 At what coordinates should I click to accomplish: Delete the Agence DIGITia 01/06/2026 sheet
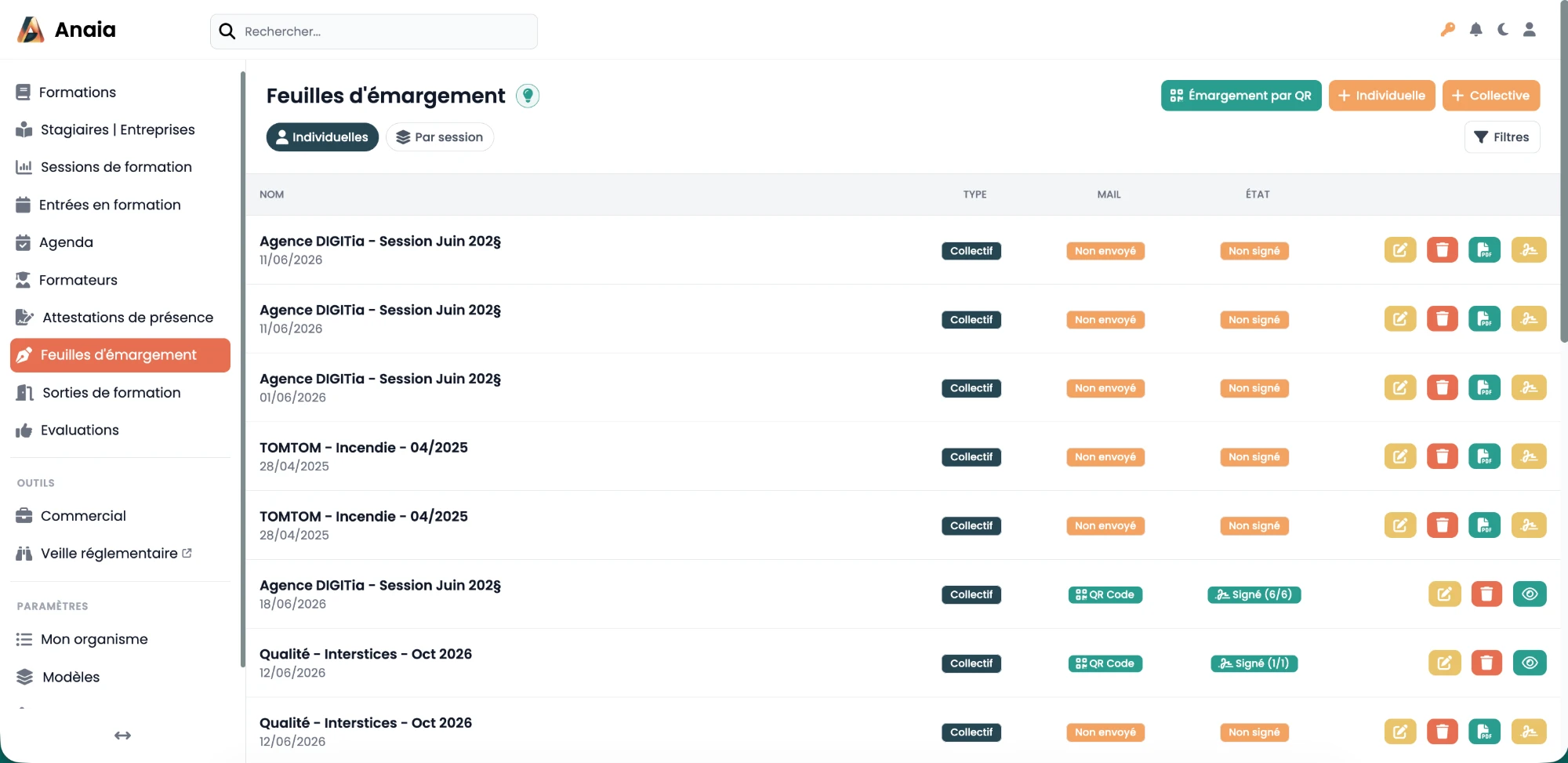pyautogui.click(x=1442, y=387)
